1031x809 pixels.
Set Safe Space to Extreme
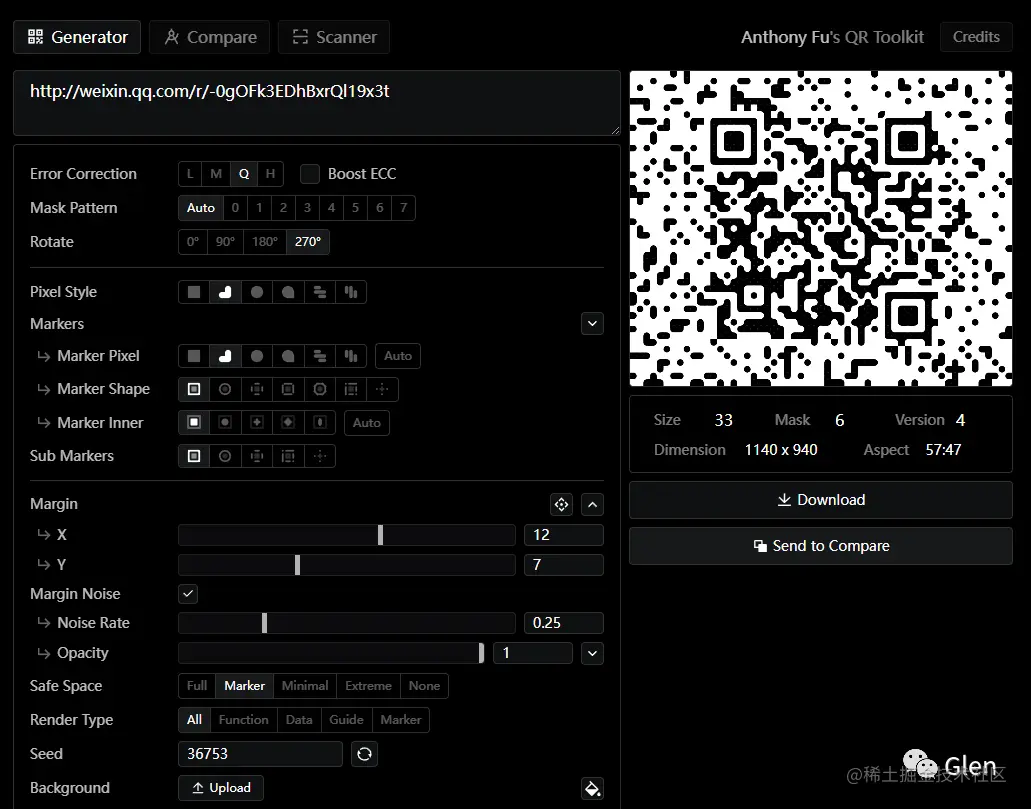368,686
